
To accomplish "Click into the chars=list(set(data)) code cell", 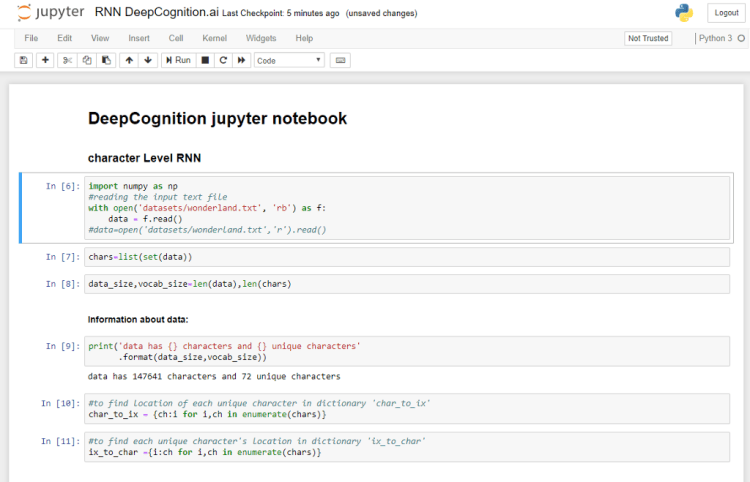I will [x=400, y=257].
